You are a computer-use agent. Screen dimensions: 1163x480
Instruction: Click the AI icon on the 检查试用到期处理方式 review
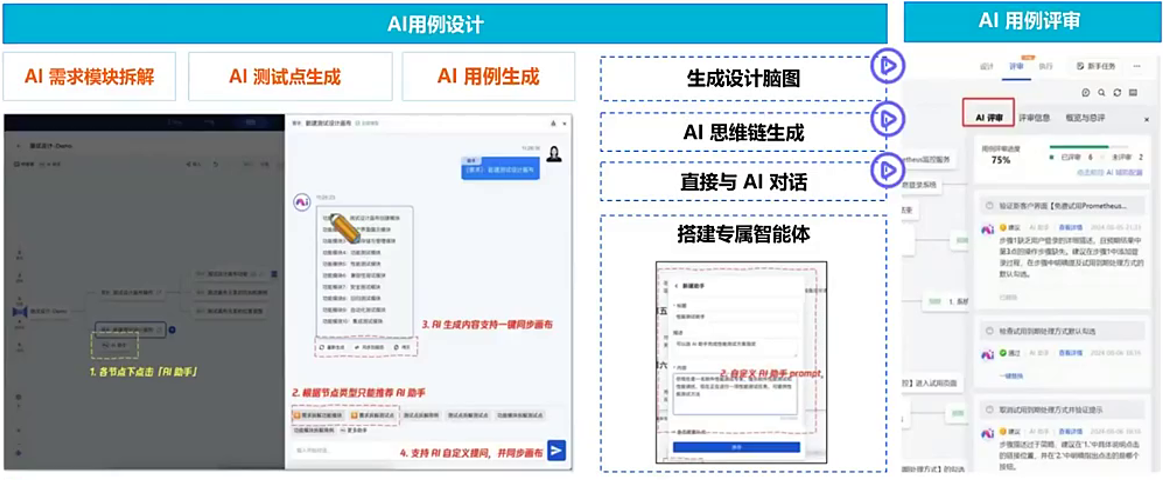pyautogui.click(x=987, y=355)
